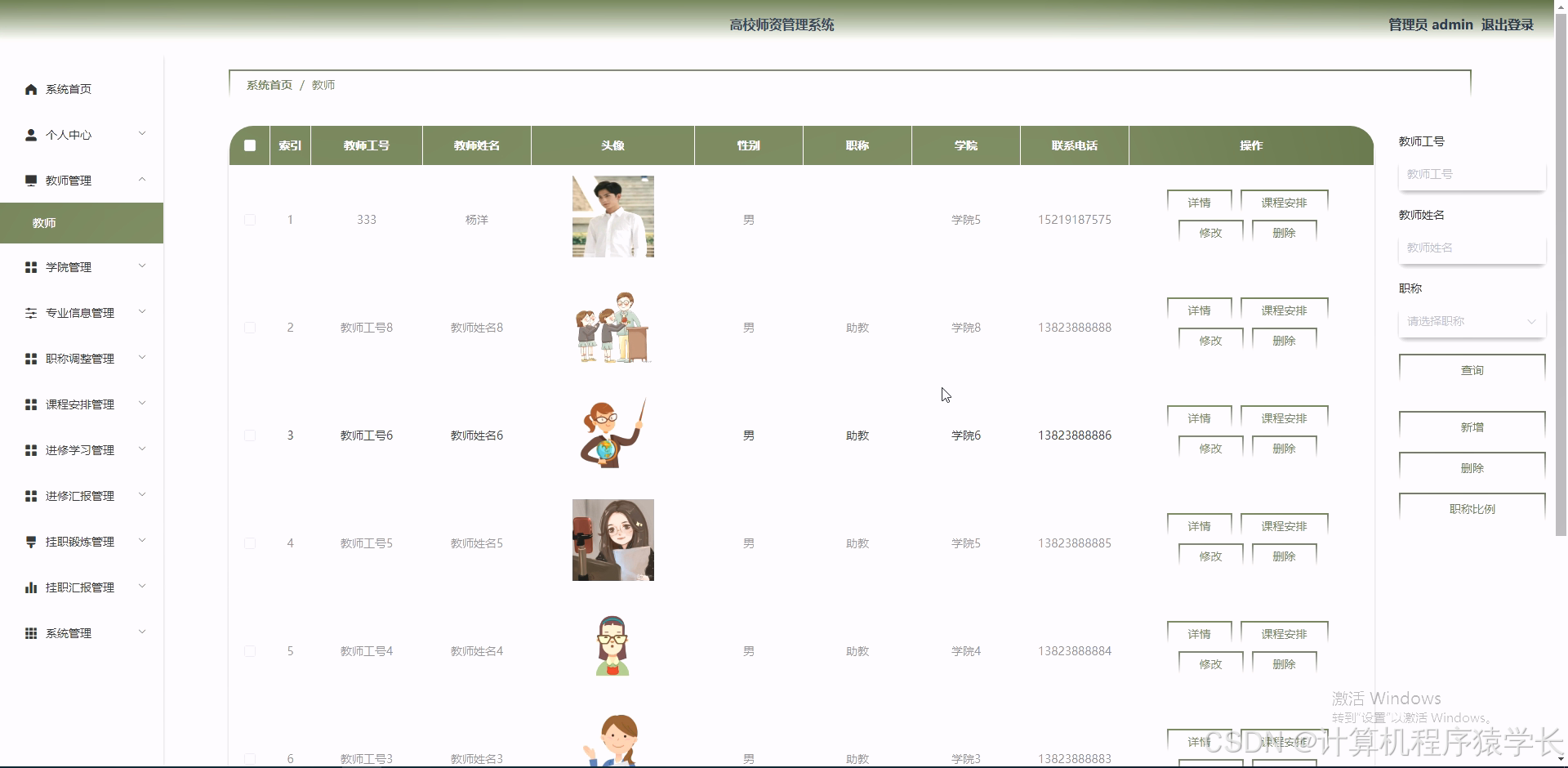Check the row checkbox for 教师工号4

click(x=250, y=651)
